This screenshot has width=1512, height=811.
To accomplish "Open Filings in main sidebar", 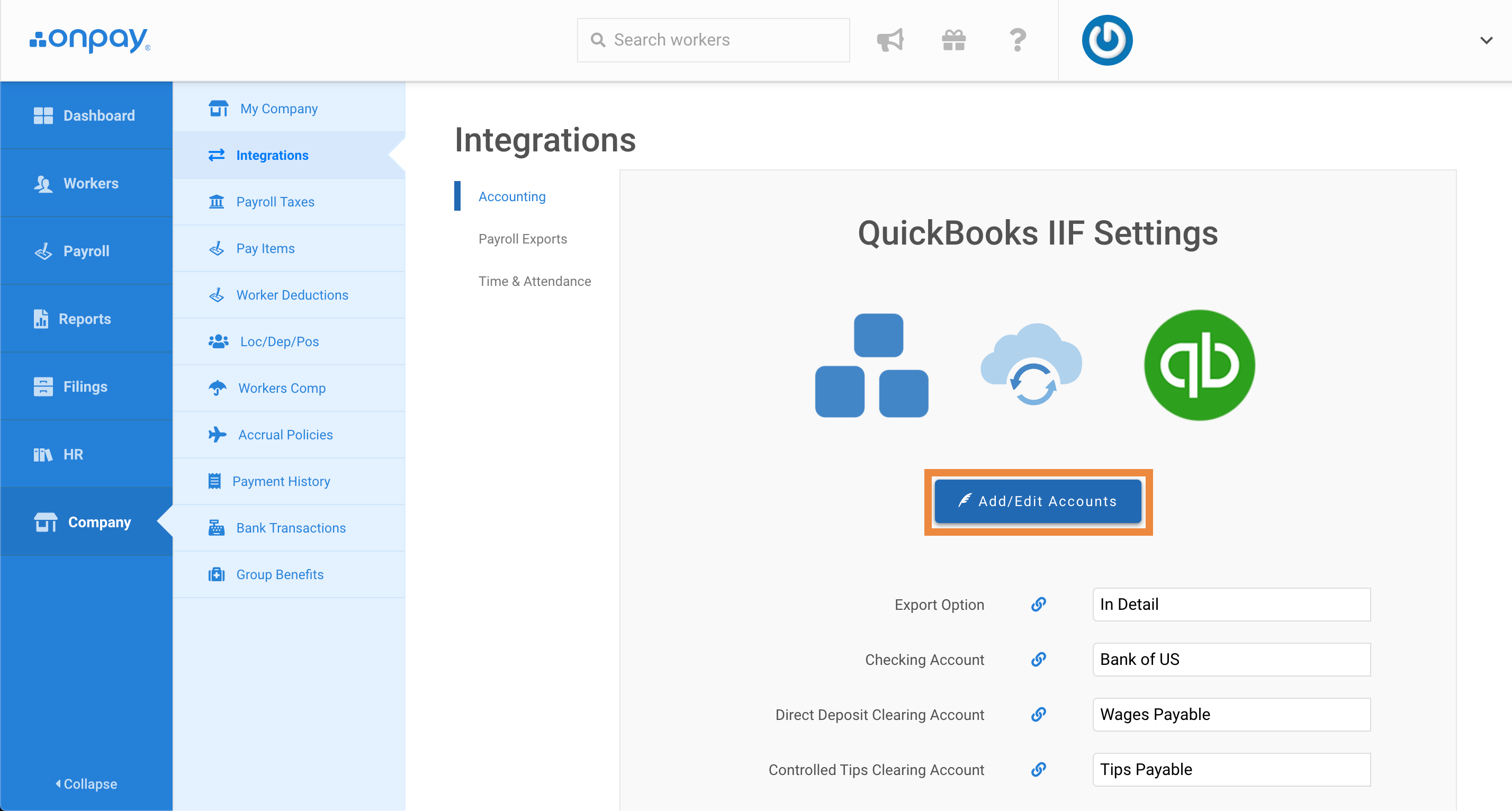I will click(86, 386).
